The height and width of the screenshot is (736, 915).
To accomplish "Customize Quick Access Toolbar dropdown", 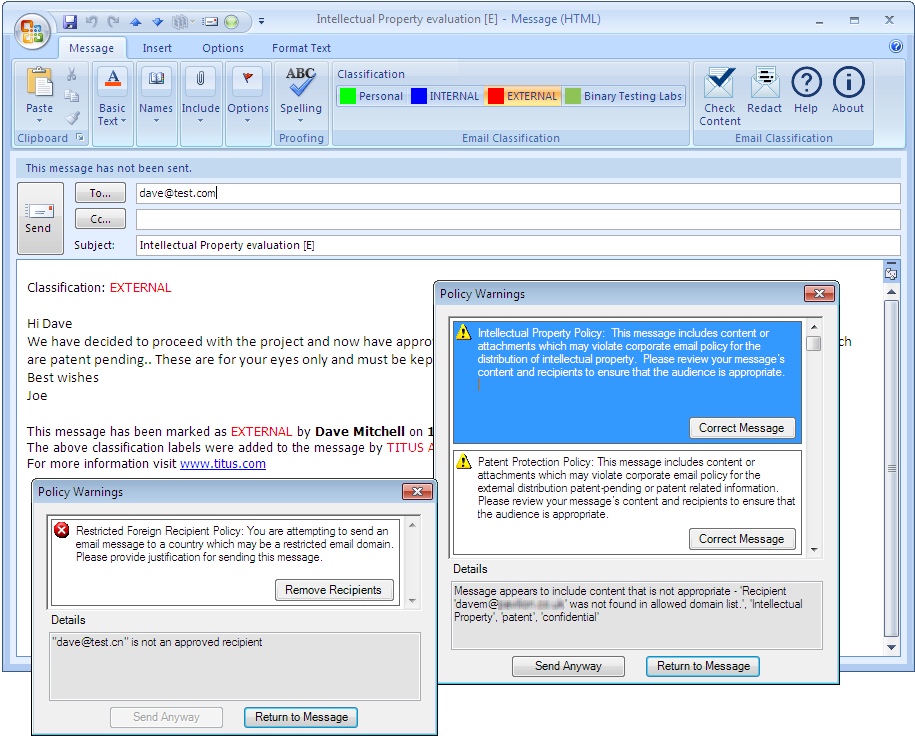I will pos(261,22).
